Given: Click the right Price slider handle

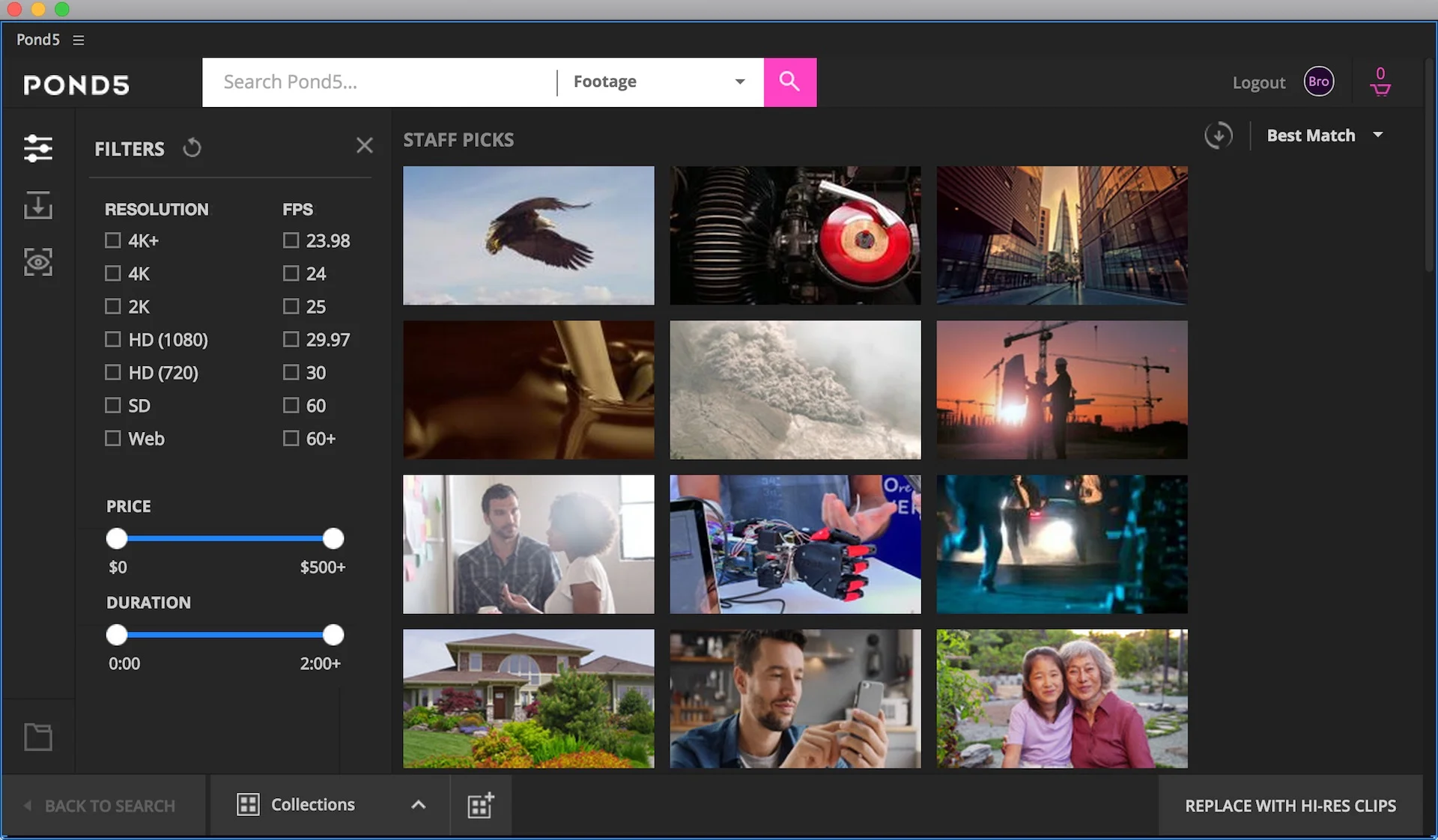Looking at the screenshot, I should 333,538.
